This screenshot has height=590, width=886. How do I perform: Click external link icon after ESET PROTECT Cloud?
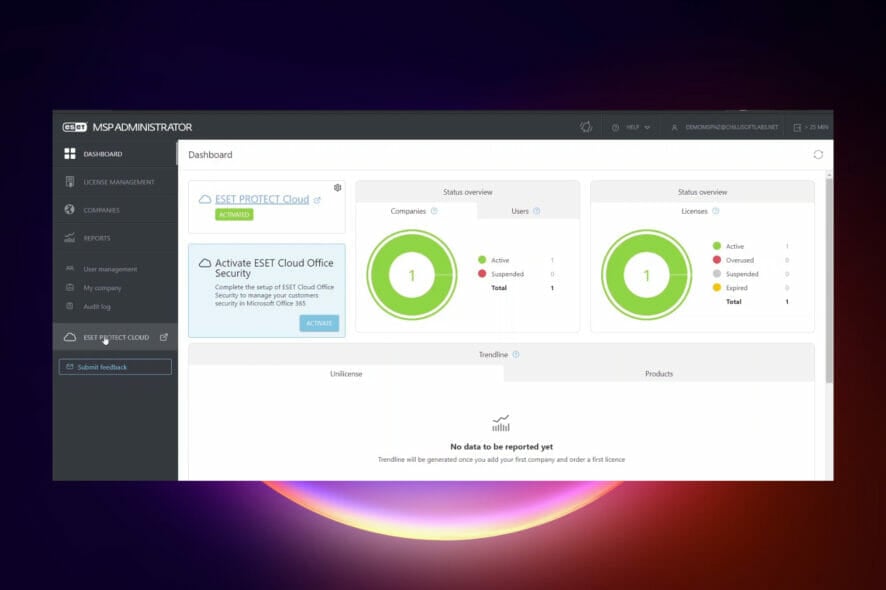[x=317, y=200]
